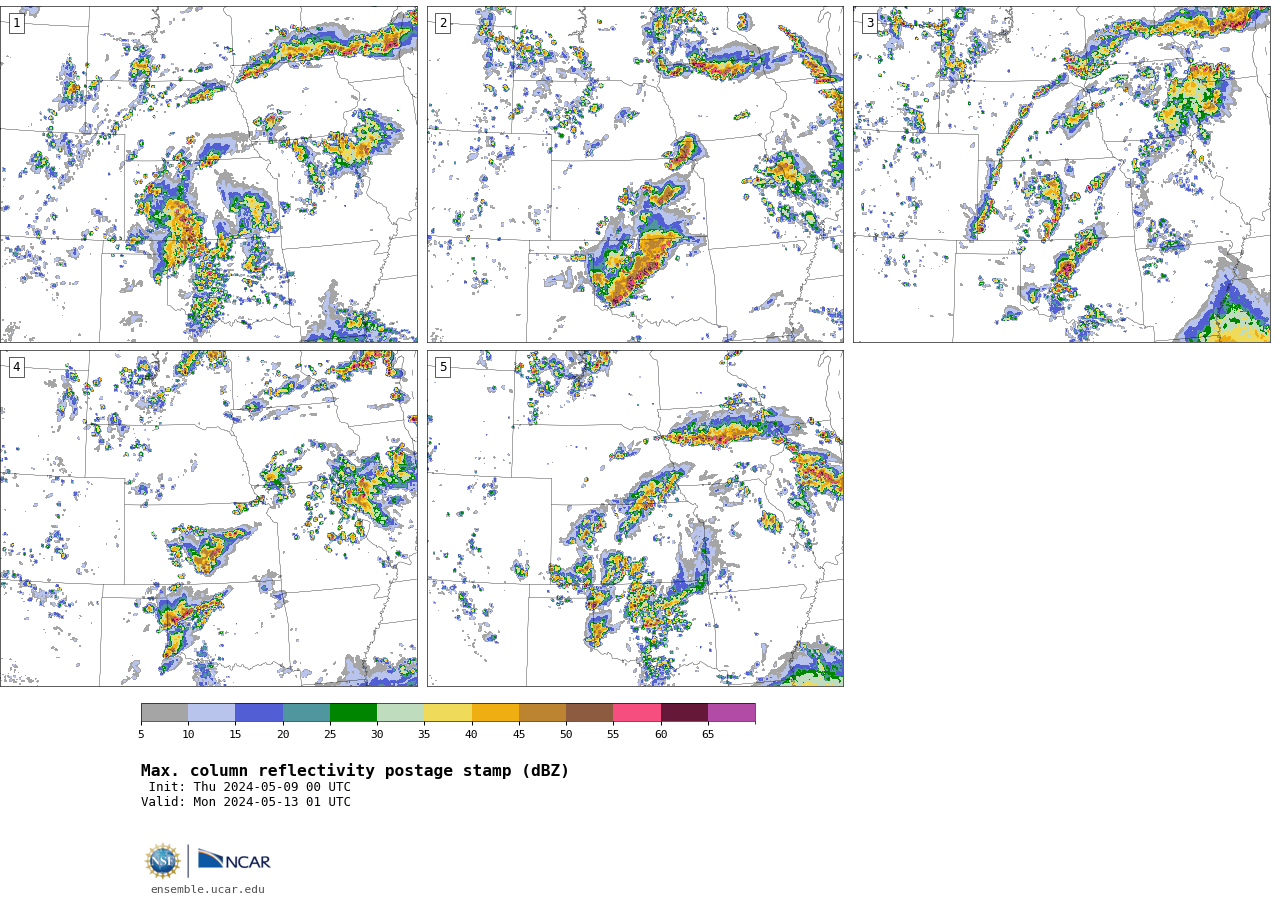Click the NSF logo icon
The image size is (1280, 901).
(162, 861)
